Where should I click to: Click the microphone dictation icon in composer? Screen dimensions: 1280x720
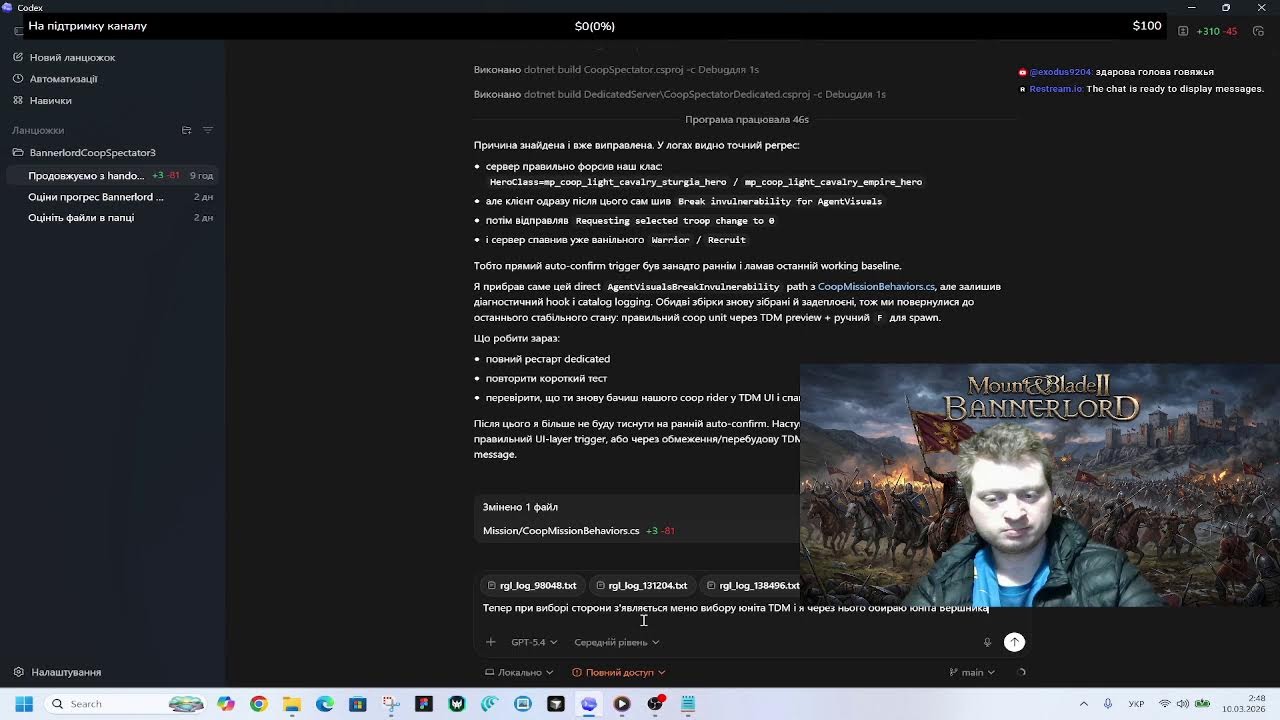pos(987,642)
